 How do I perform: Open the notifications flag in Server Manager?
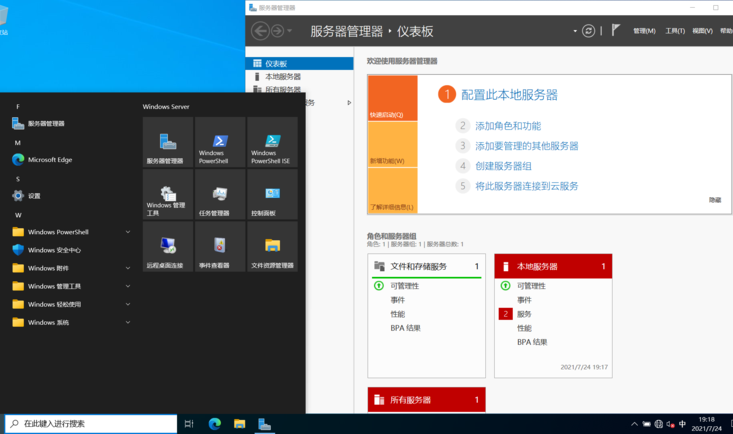(x=615, y=30)
